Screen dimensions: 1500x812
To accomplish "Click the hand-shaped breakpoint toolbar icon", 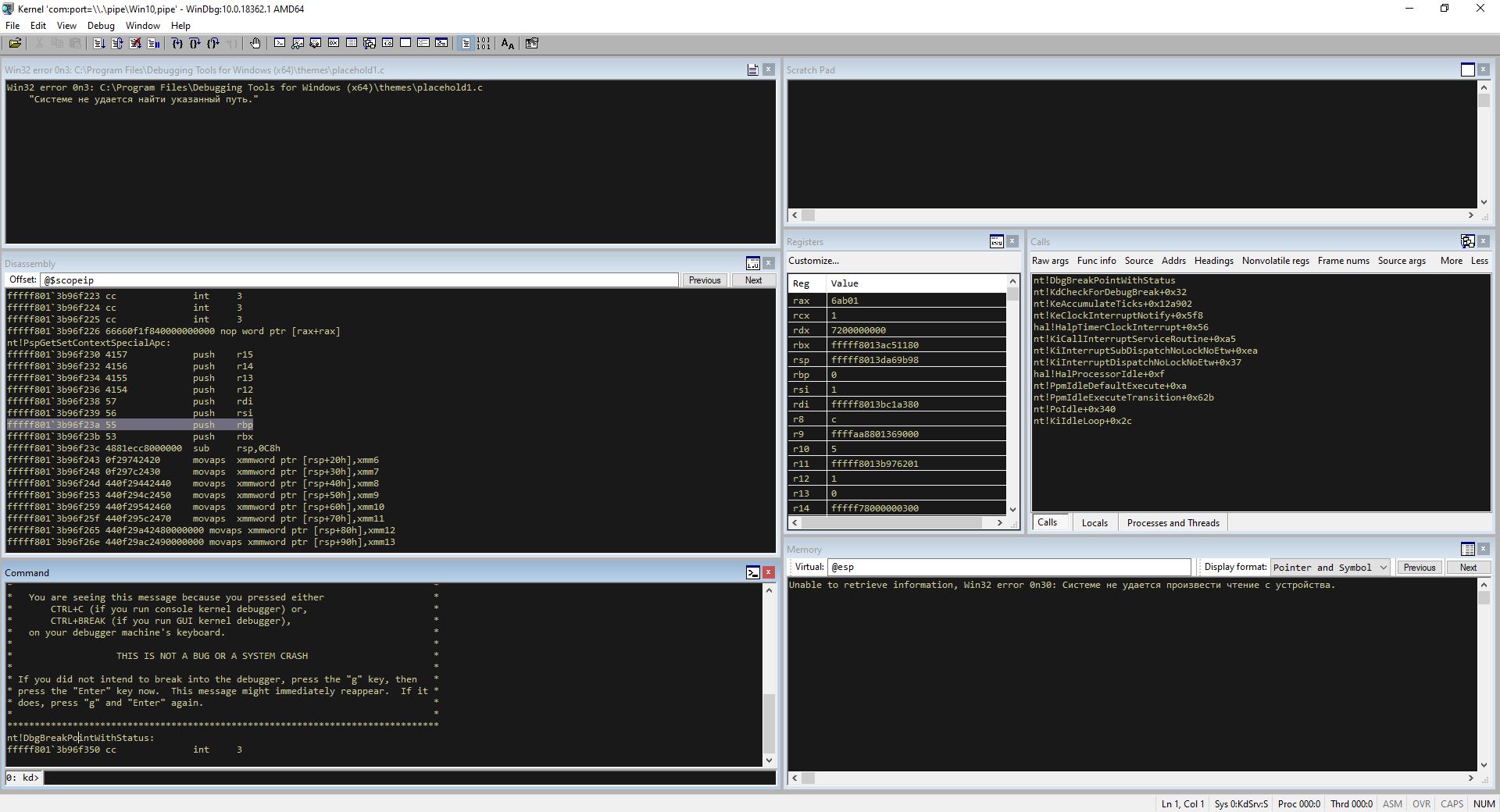I will tap(255, 44).
